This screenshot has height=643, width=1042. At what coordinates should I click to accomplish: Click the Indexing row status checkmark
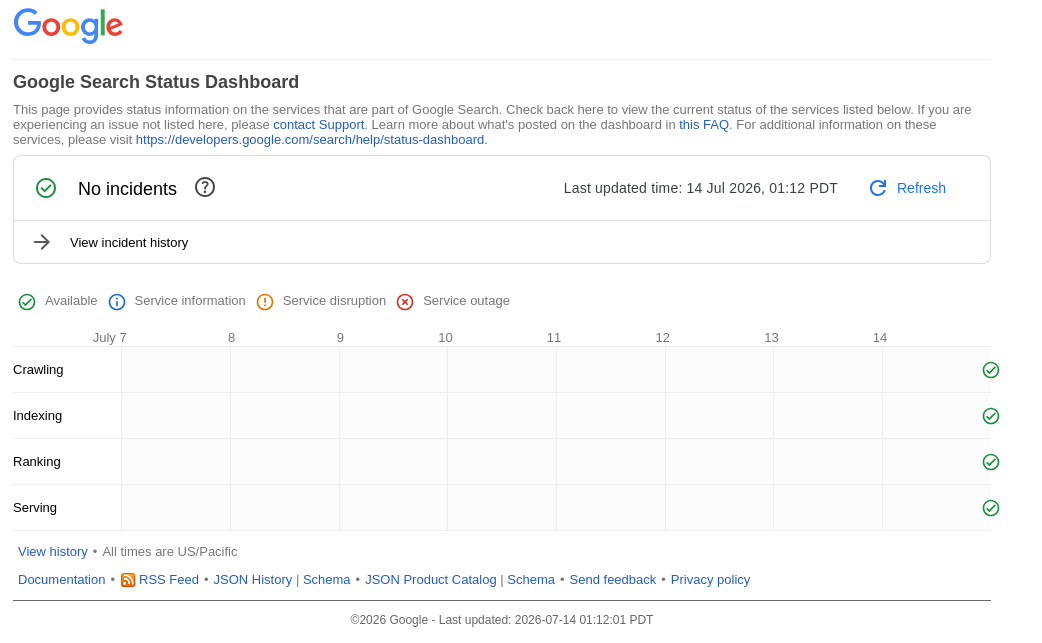(991, 416)
